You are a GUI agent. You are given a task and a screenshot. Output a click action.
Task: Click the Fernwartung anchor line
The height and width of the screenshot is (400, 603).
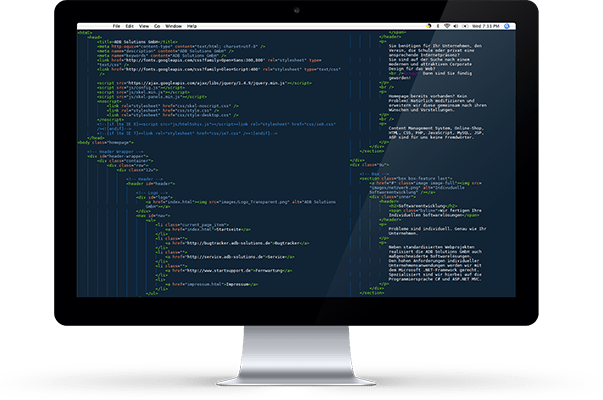229,271
